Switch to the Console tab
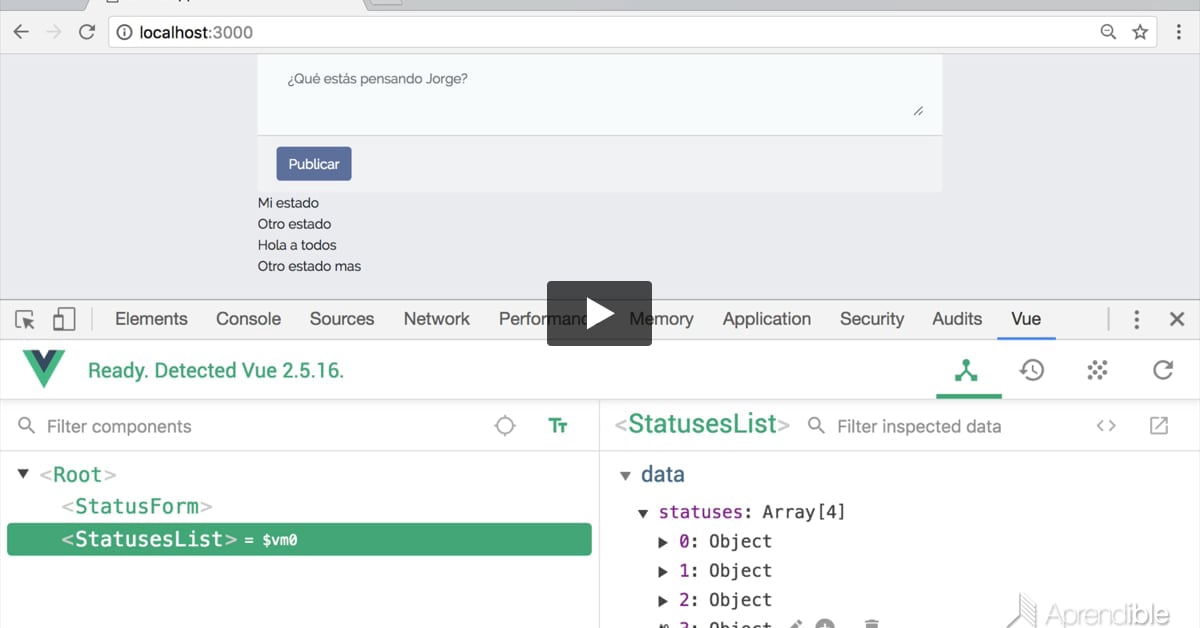The width and height of the screenshot is (1200, 628). [248, 319]
